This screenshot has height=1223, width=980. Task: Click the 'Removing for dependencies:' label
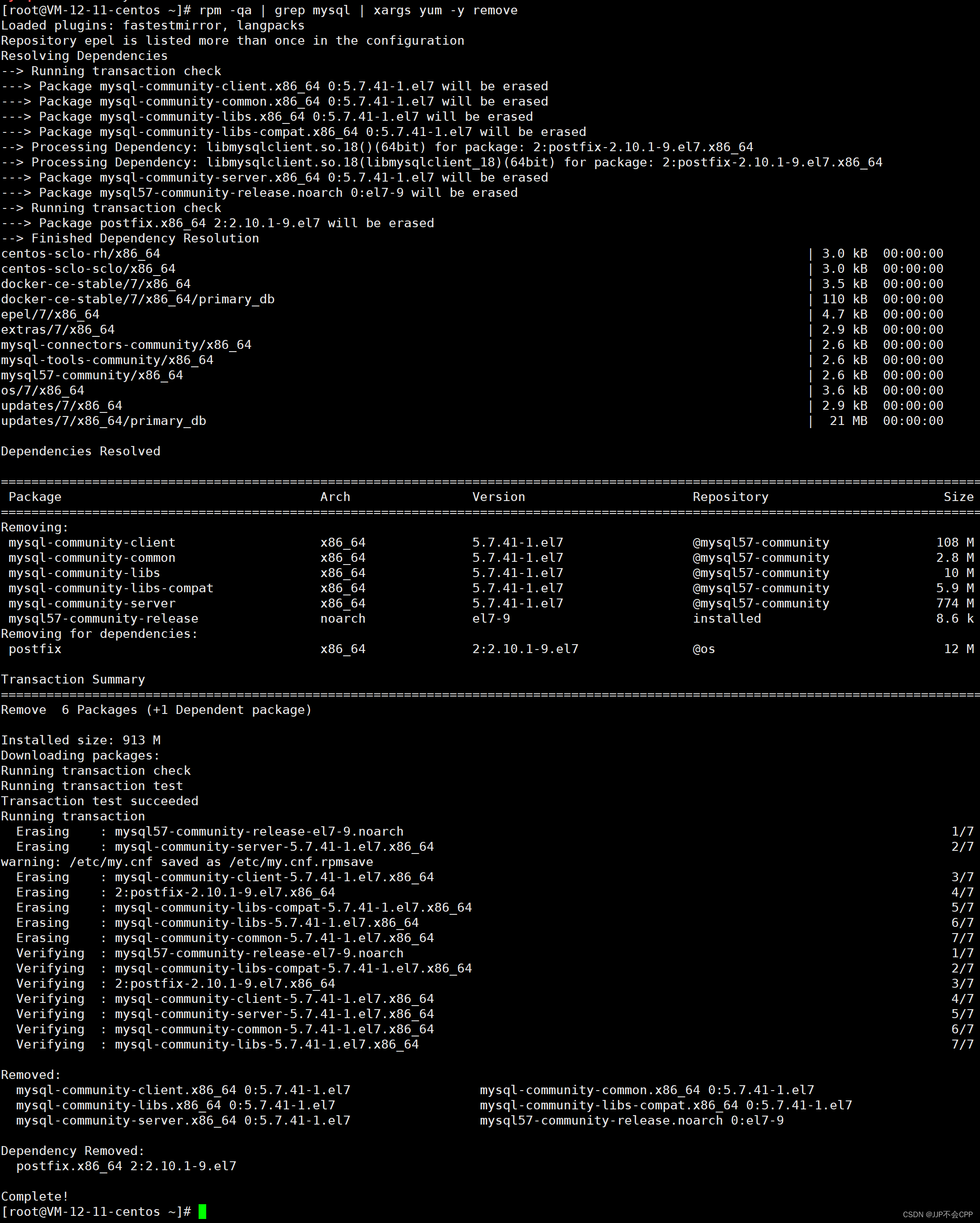click(x=99, y=634)
